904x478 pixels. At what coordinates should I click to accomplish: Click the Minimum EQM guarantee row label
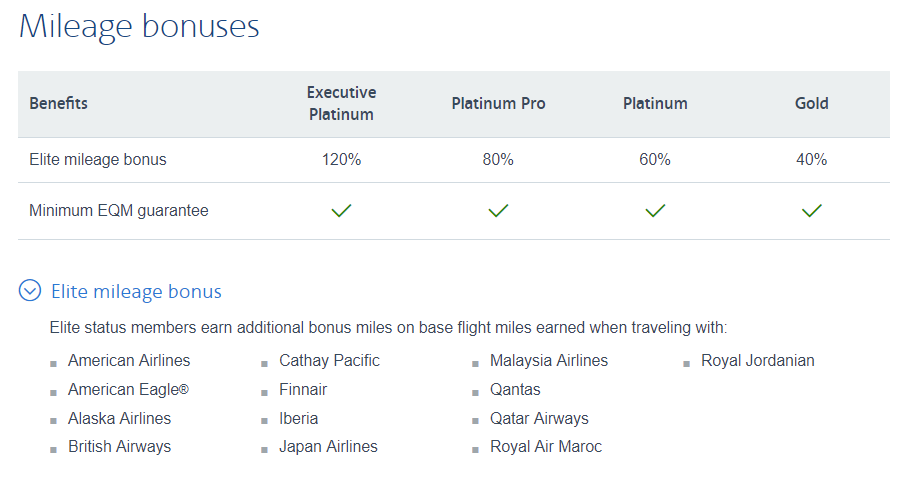tap(119, 211)
